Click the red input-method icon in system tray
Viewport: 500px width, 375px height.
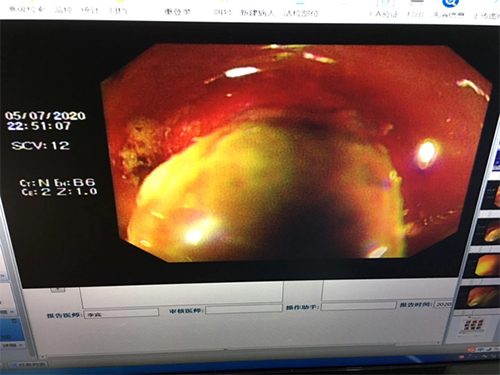click(x=471, y=350)
